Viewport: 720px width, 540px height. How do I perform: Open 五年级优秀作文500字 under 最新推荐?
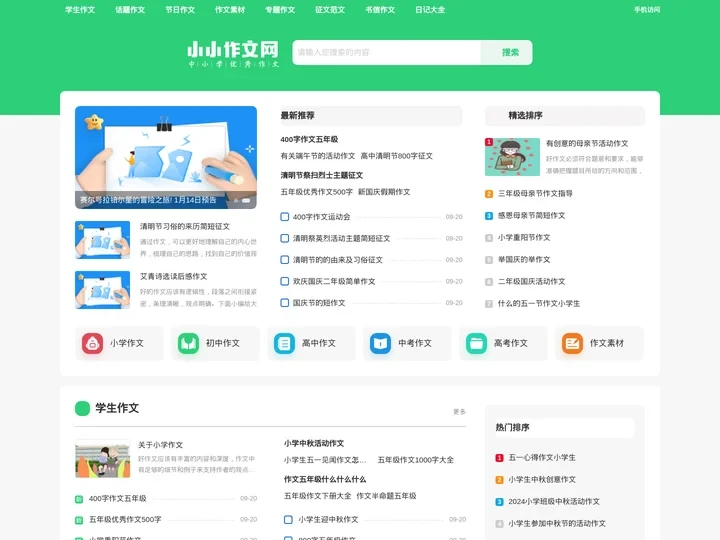pos(316,192)
